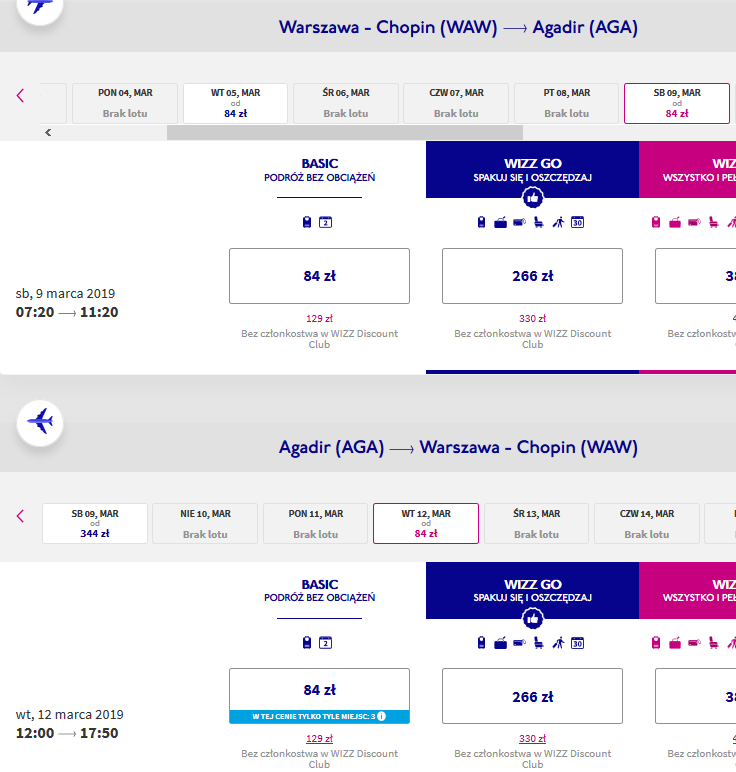The height and width of the screenshot is (772, 736).
Task: Click return pink checked baggage icon
Action: pos(694,643)
